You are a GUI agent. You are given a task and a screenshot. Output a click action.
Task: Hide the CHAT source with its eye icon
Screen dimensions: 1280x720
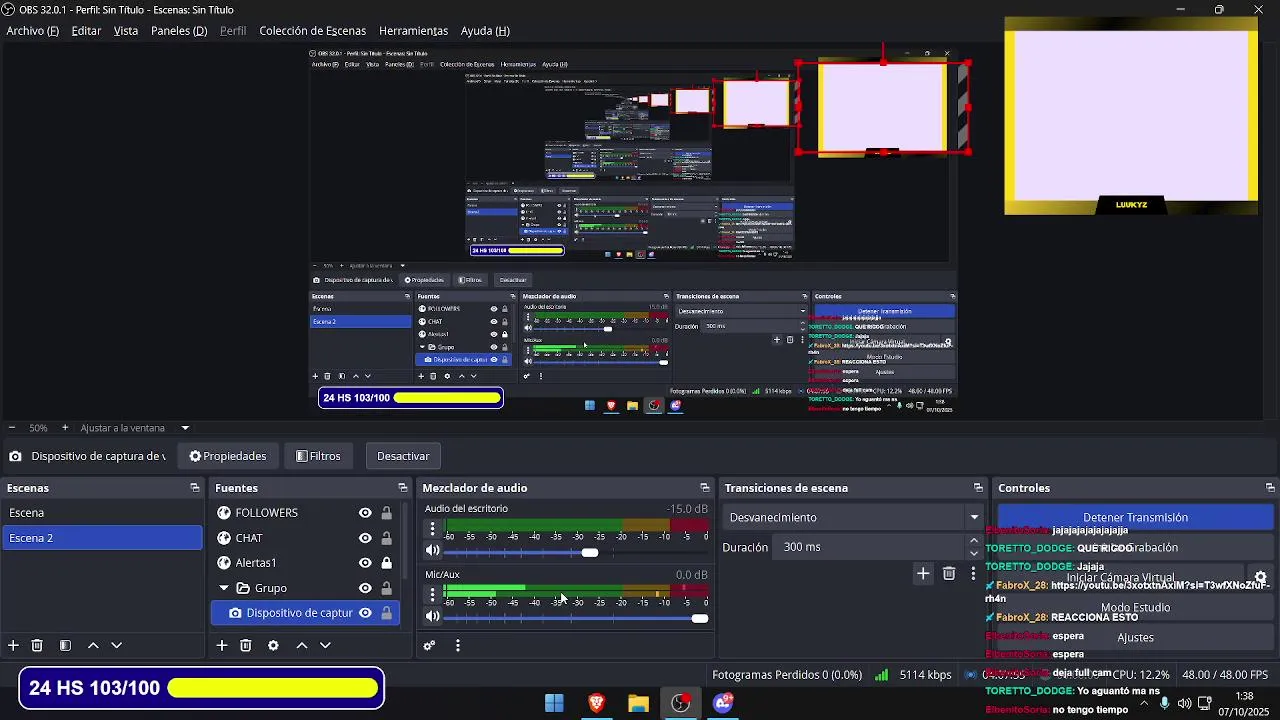point(365,538)
